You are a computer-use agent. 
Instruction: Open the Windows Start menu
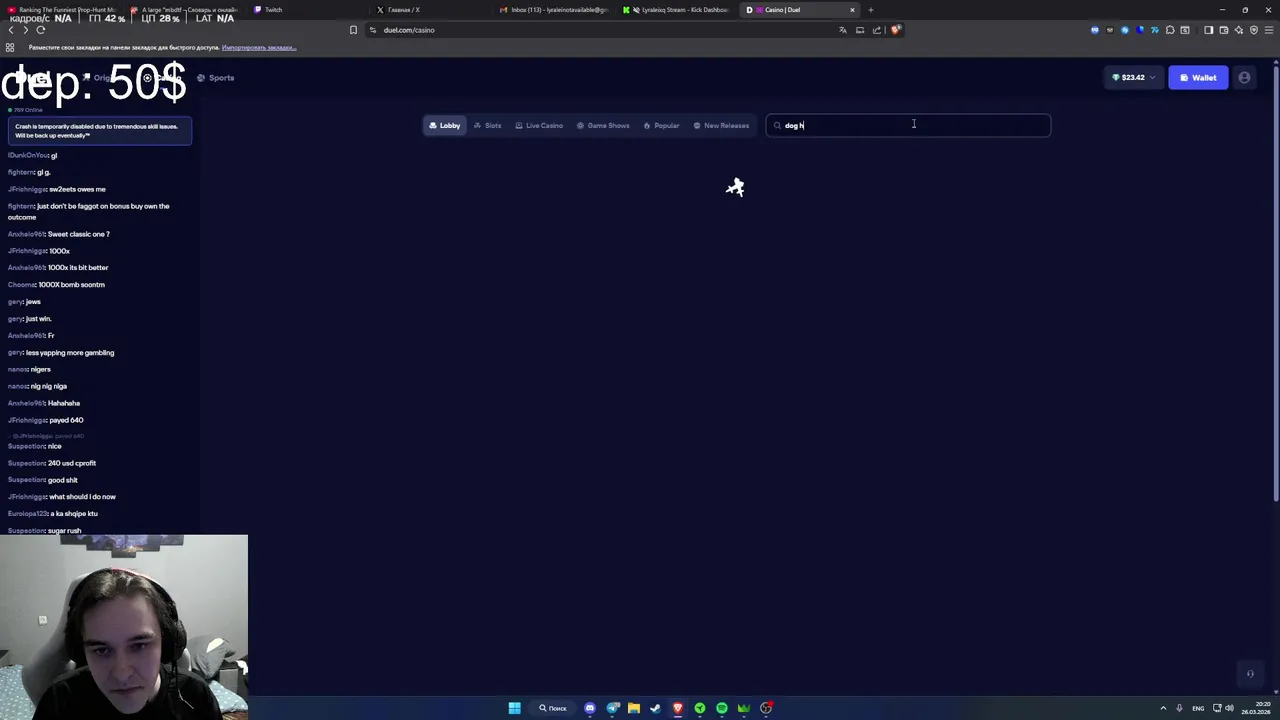tap(514, 708)
